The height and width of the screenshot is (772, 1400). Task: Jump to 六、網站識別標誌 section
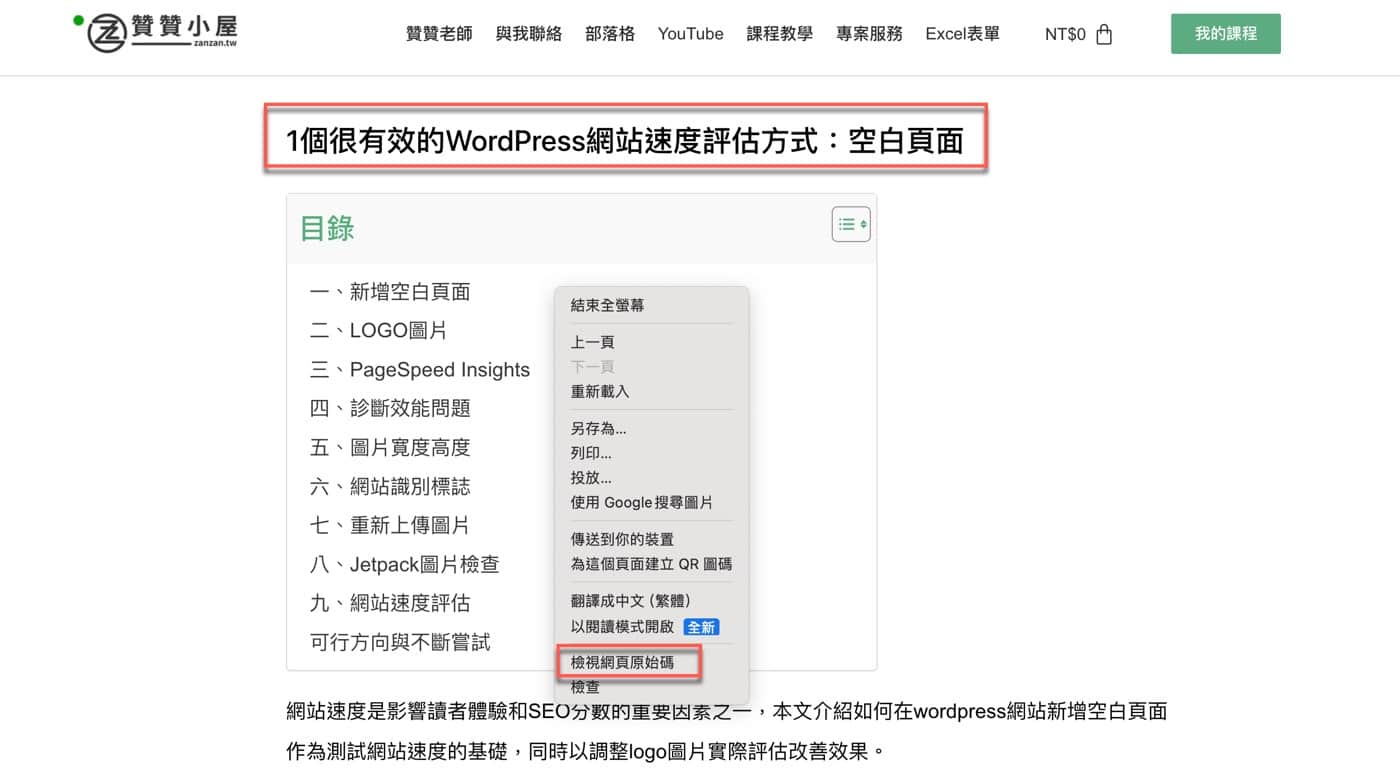click(390, 487)
